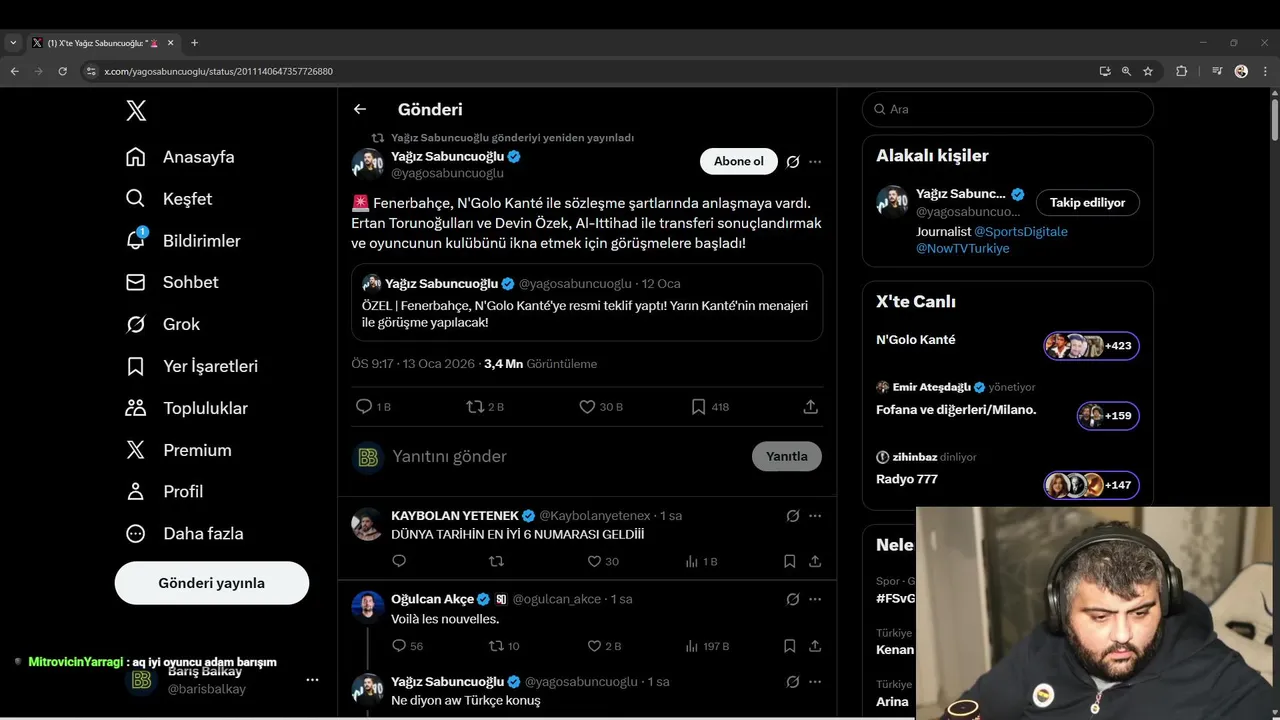Screen dimensions: 1280x720
Task: Open the Barış Balkay account options menu
Action: (x=312, y=680)
